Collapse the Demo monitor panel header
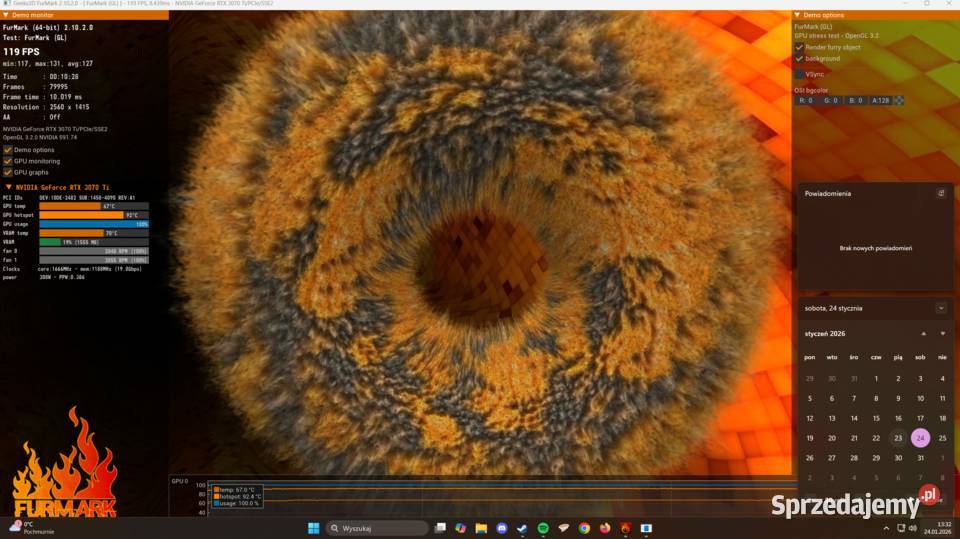960x539 pixels. [x=6, y=15]
